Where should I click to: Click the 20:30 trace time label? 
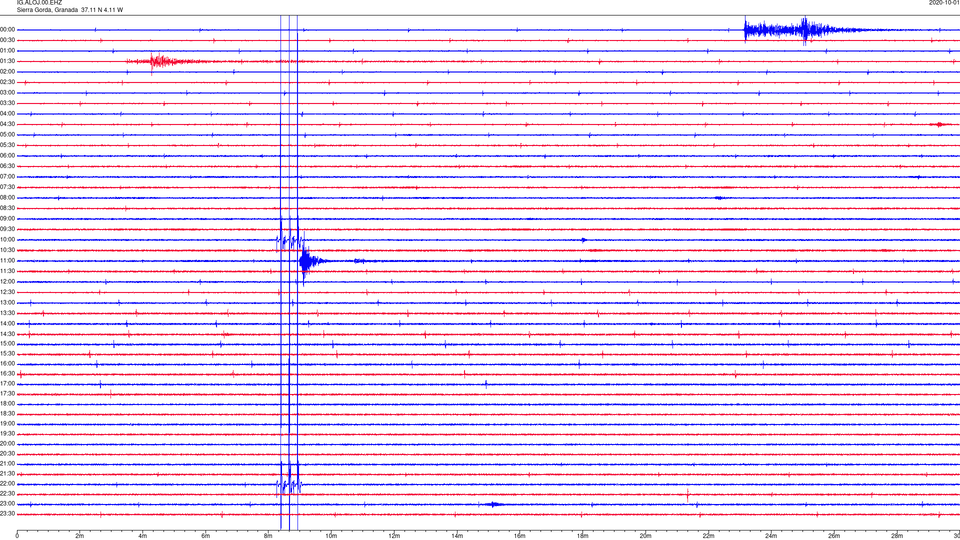(8, 454)
